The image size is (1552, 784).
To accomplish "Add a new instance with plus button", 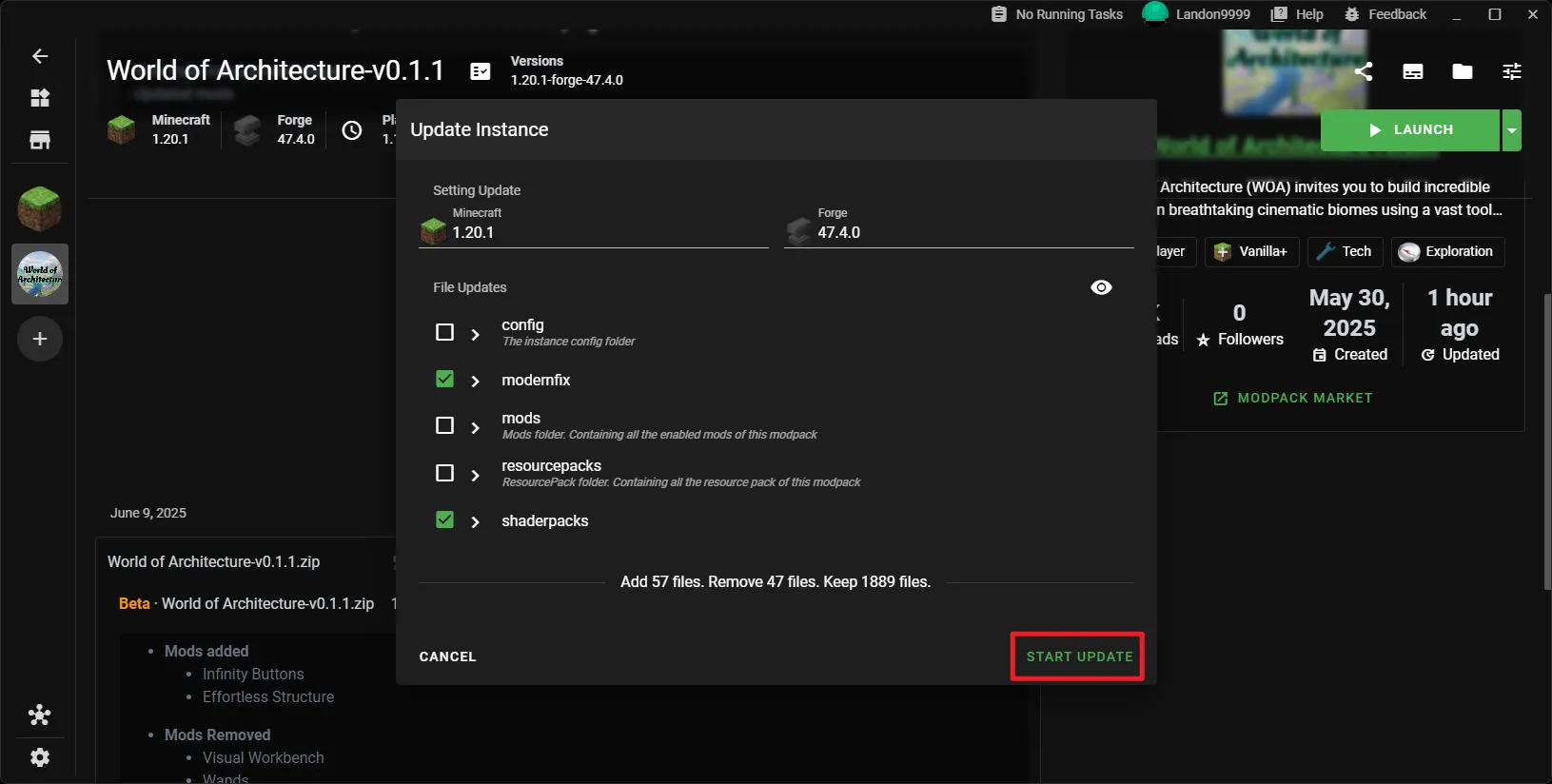I will click(40, 339).
